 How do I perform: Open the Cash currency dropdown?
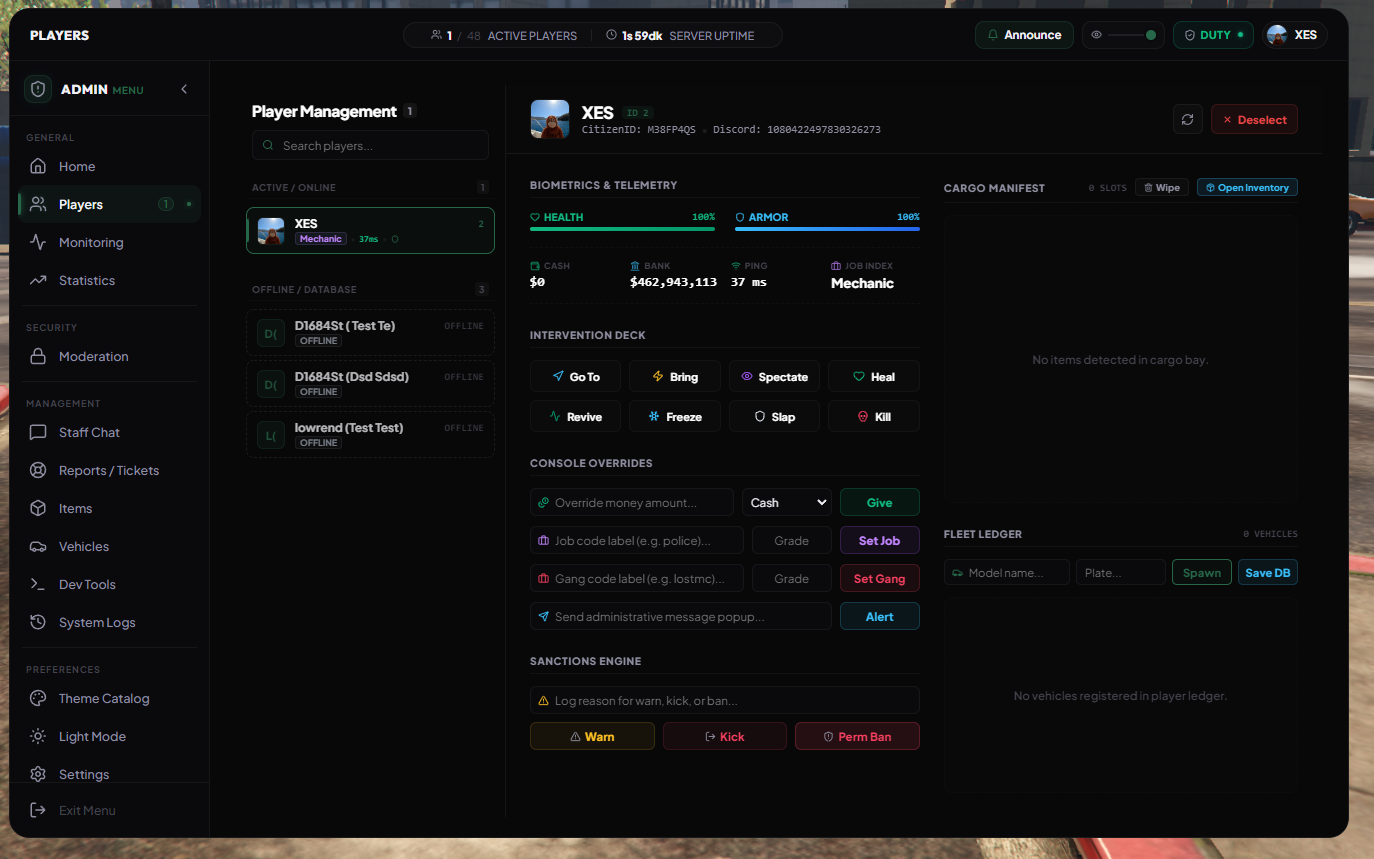pyautogui.click(x=787, y=502)
